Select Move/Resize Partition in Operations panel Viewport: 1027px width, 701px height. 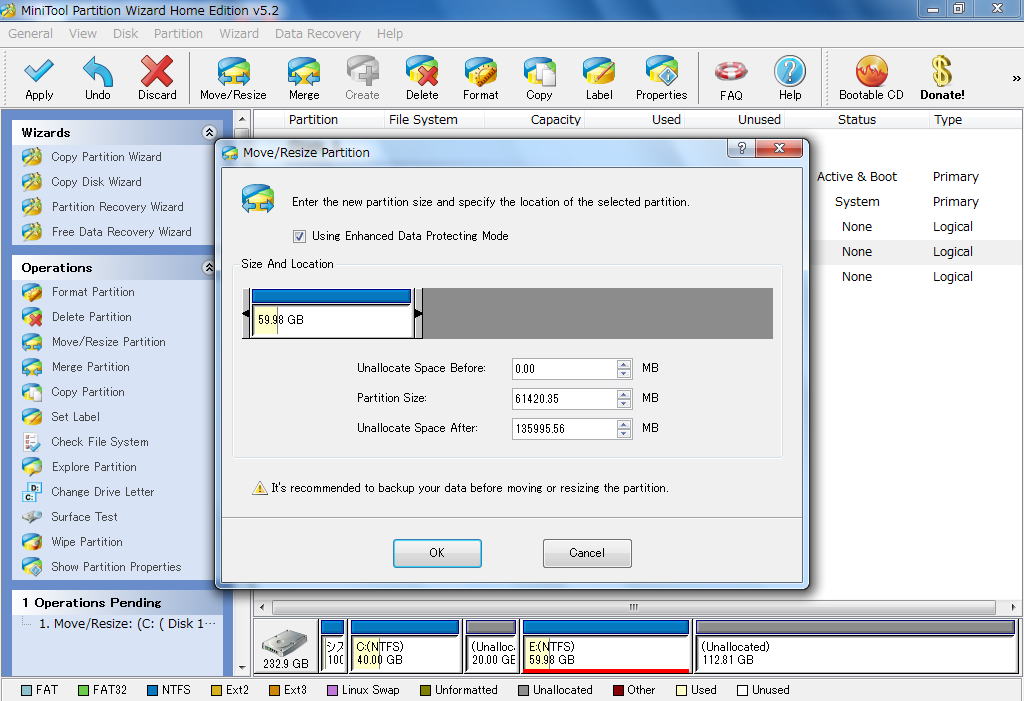108,341
